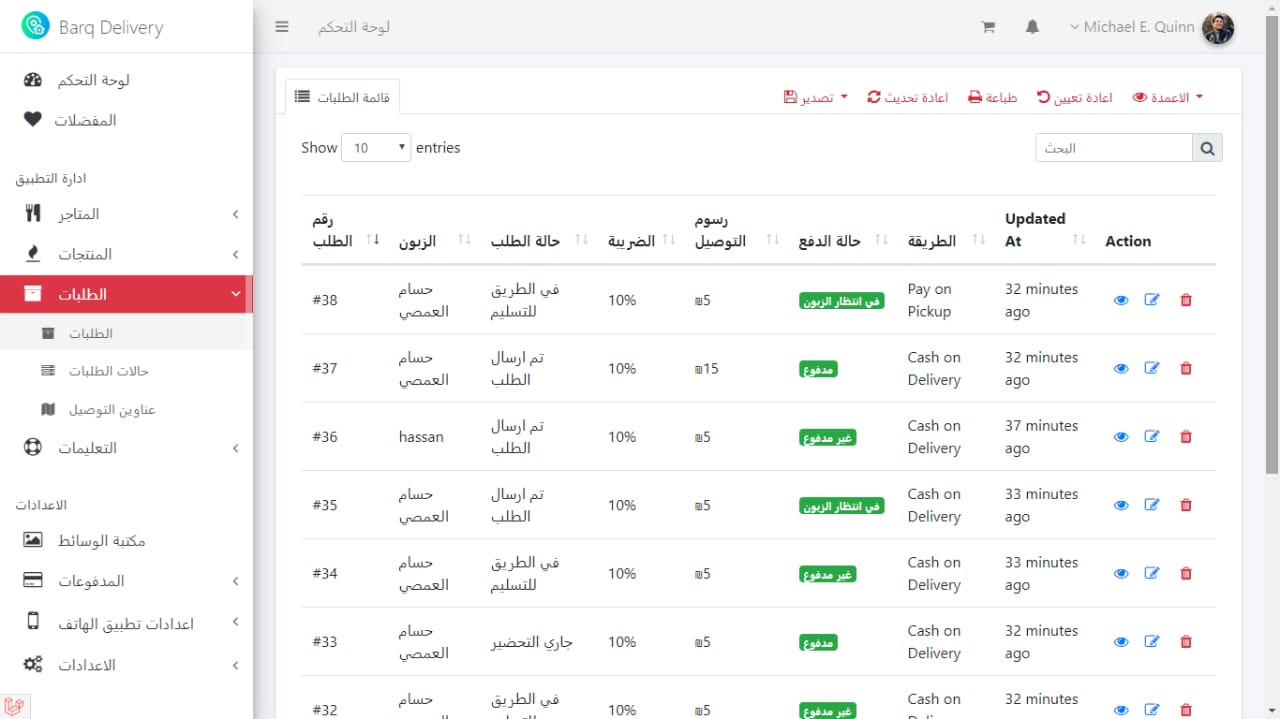Open notifications via the bell icon
This screenshot has height=719, width=1280.
(1032, 27)
